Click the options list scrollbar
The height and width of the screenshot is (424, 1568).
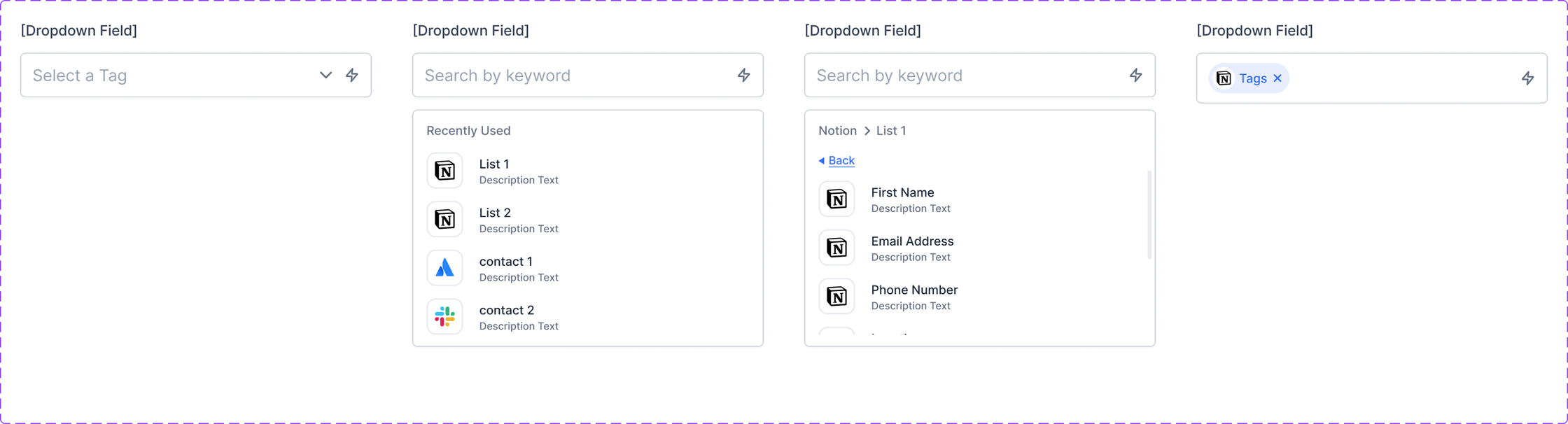(x=1149, y=215)
